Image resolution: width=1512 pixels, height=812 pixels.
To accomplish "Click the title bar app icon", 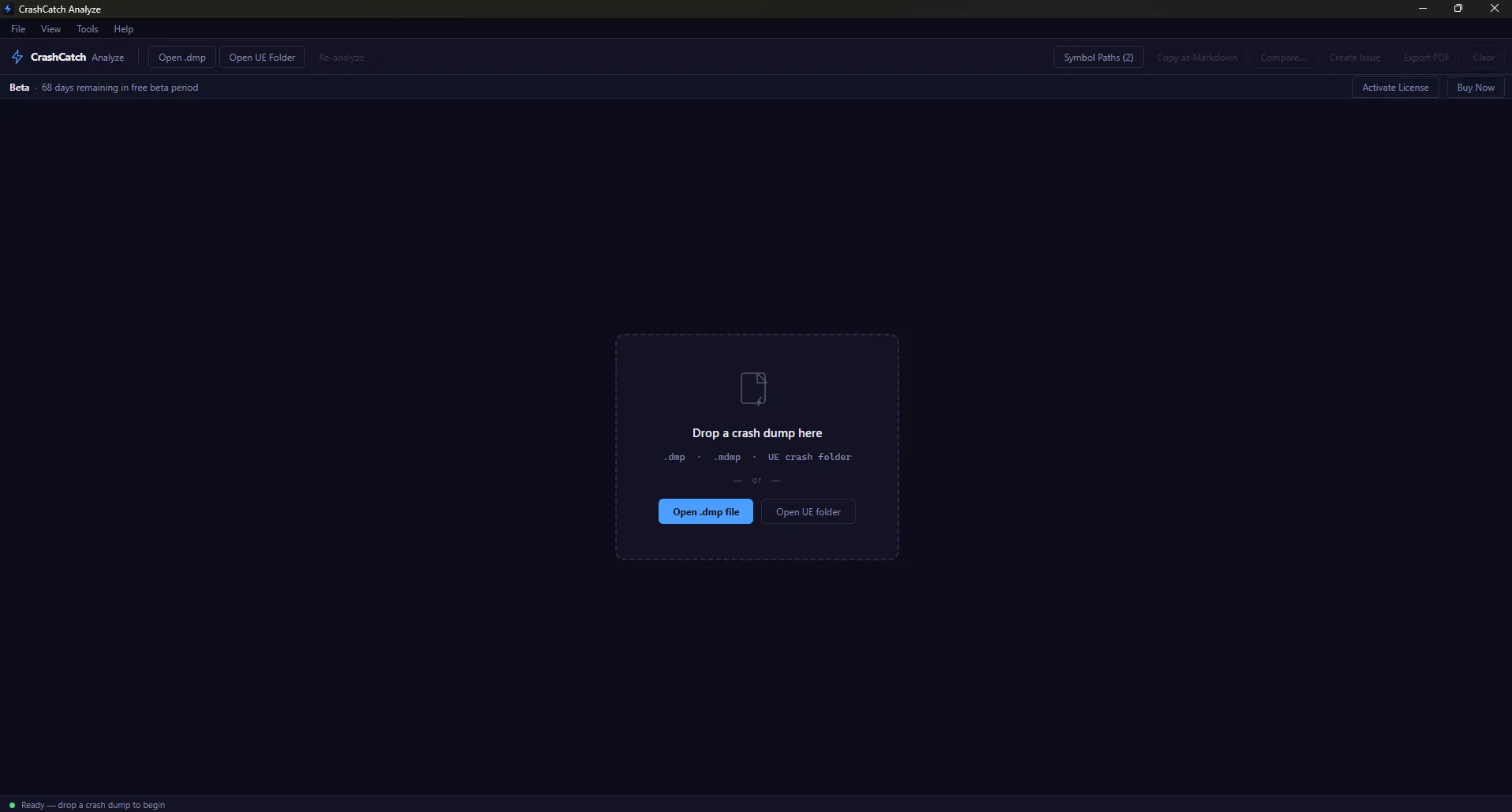I will tap(8, 9).
